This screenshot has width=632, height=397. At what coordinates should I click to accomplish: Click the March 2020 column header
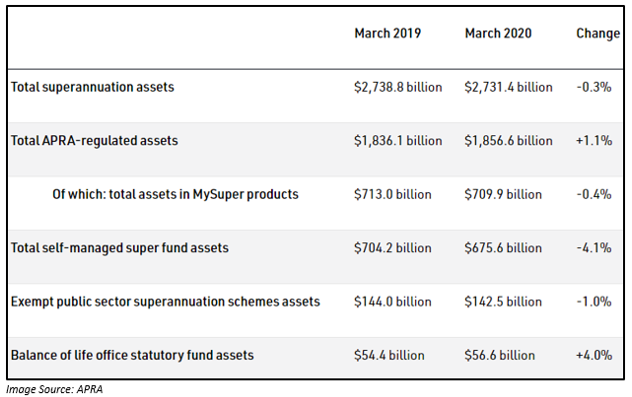(498, 33)
